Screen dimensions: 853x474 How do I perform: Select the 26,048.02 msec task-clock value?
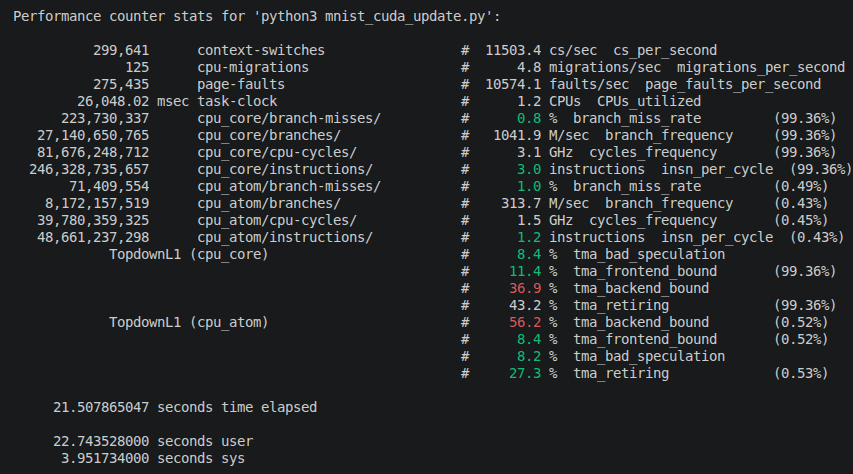133,101
